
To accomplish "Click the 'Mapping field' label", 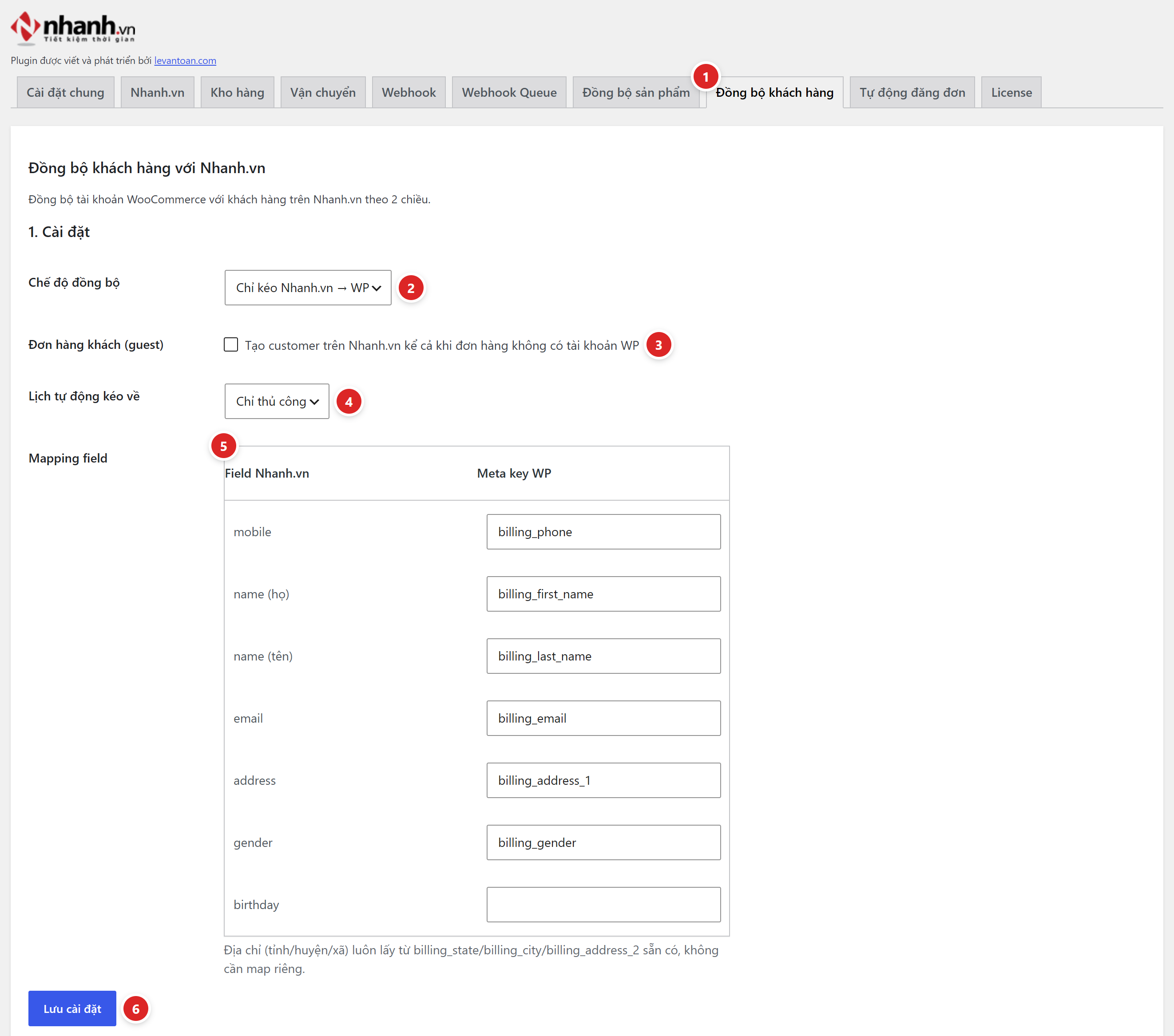I will [x=68, y=458].
